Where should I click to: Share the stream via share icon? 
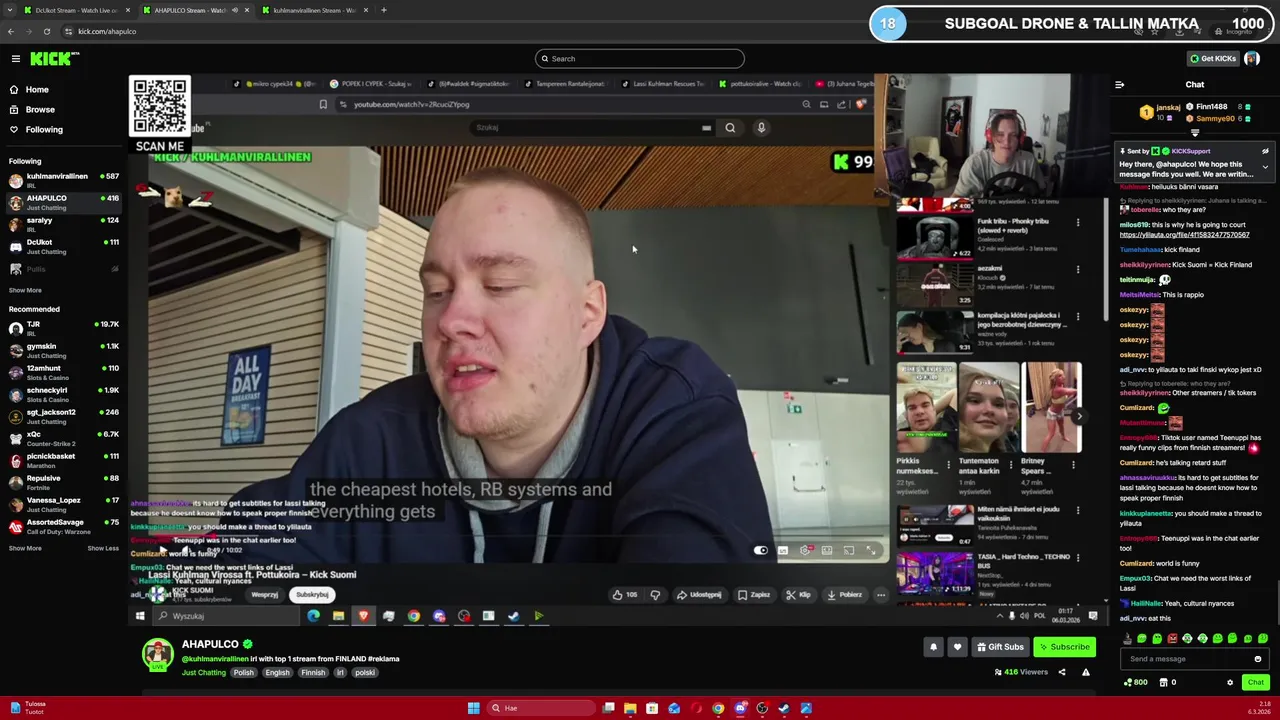1062,672
